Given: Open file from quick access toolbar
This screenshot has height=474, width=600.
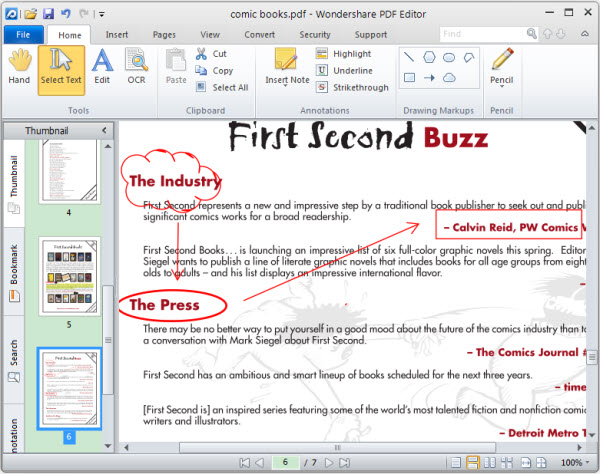Looking at the screenshot, I should point(31,14).
